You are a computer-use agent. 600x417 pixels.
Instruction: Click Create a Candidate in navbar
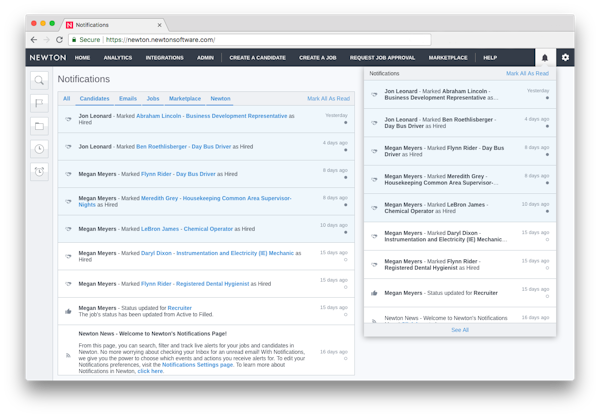pyautogui.click(x=258, y=58)
